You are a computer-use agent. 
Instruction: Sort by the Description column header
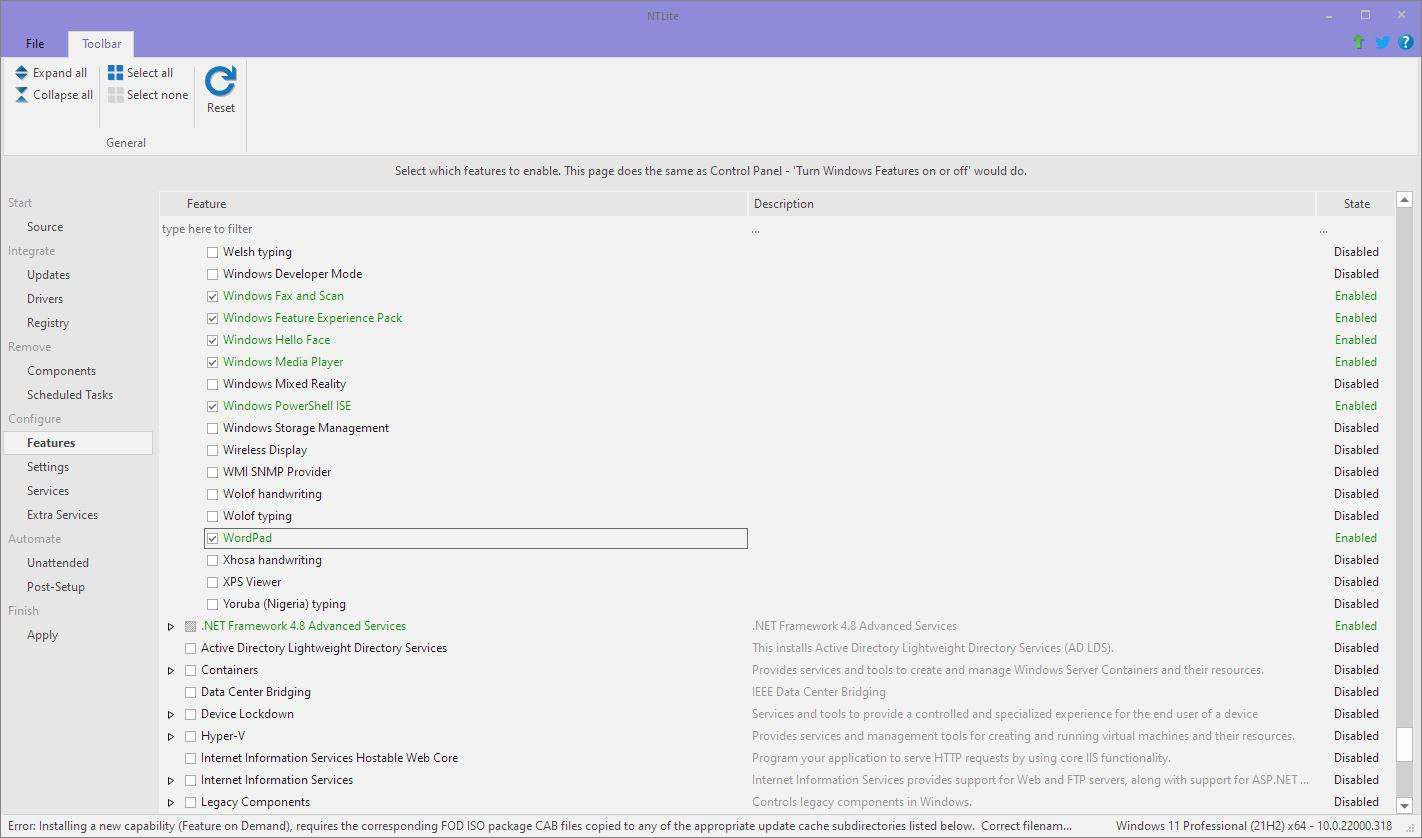1032,204
